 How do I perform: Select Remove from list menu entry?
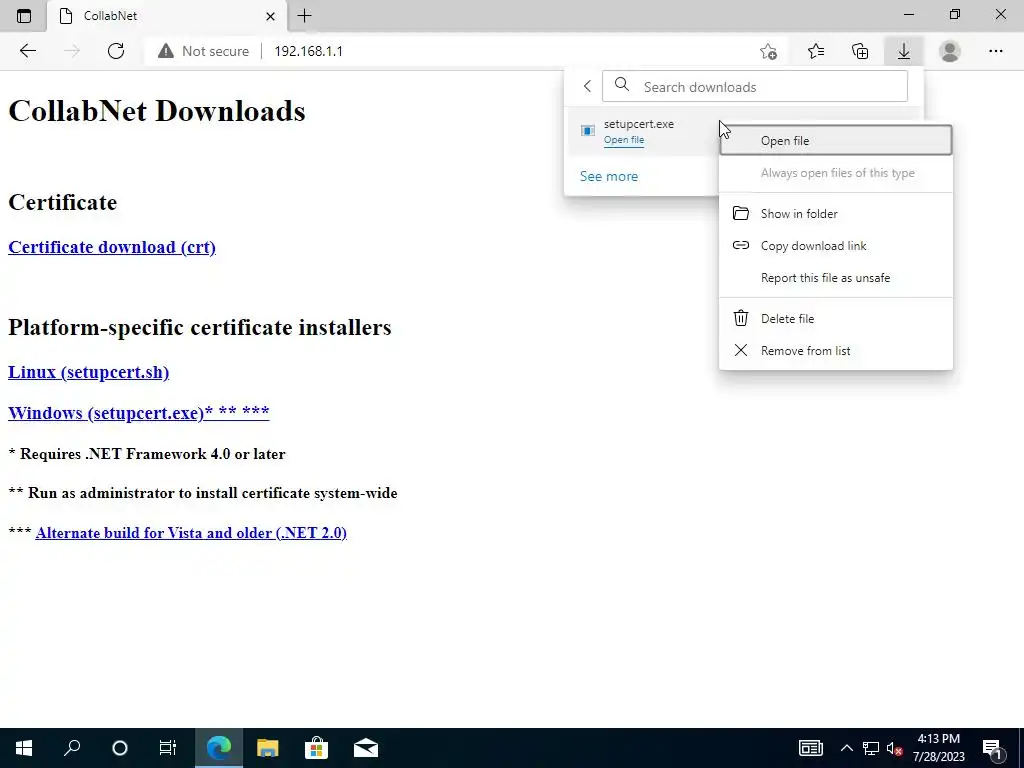(x=835, y=351)
